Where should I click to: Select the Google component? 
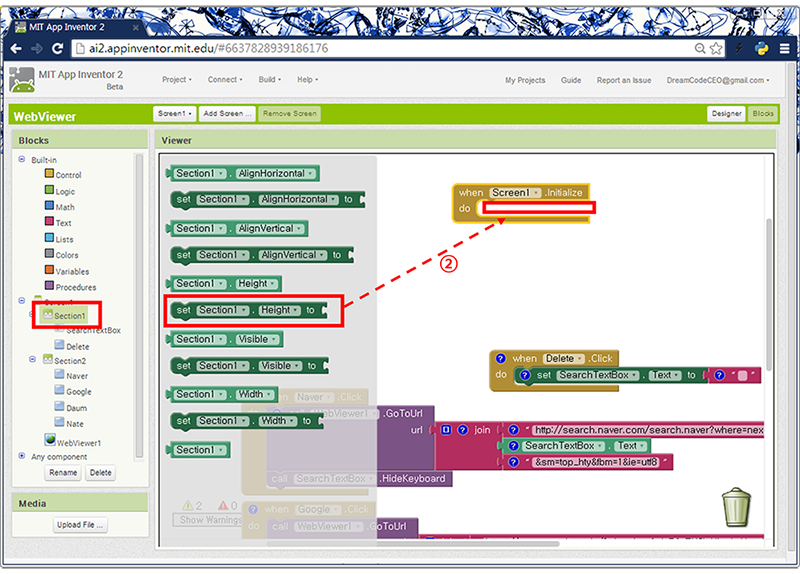coord(73,391)
